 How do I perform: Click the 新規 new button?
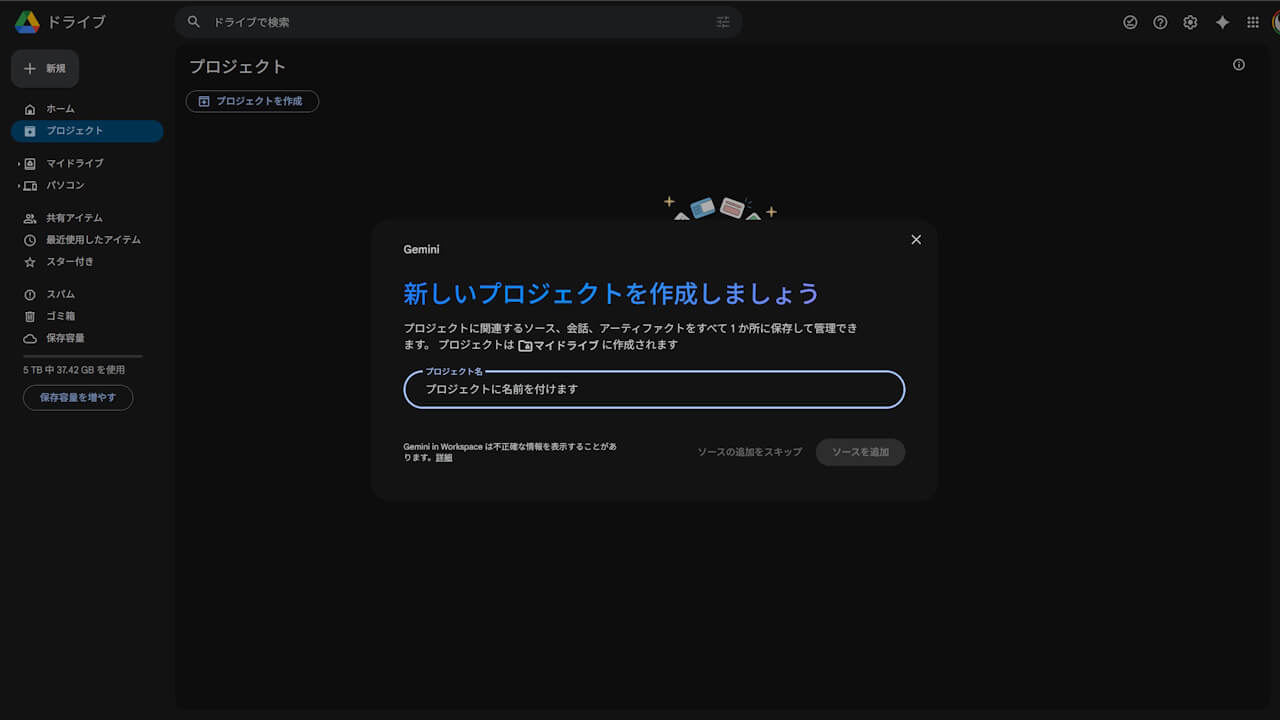pyautogui.click(x=45, y=69)
